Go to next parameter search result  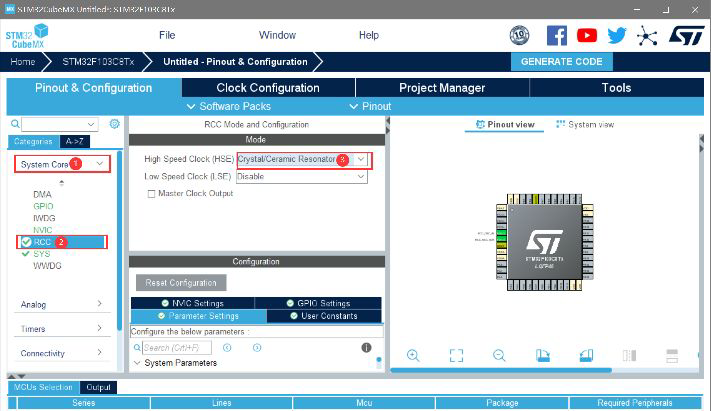click(257, 347)
